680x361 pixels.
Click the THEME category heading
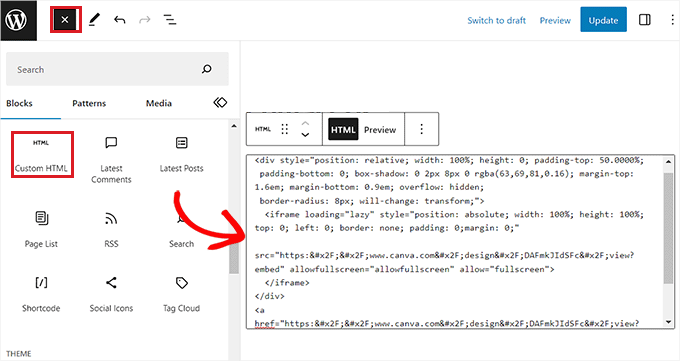(19, 354)
